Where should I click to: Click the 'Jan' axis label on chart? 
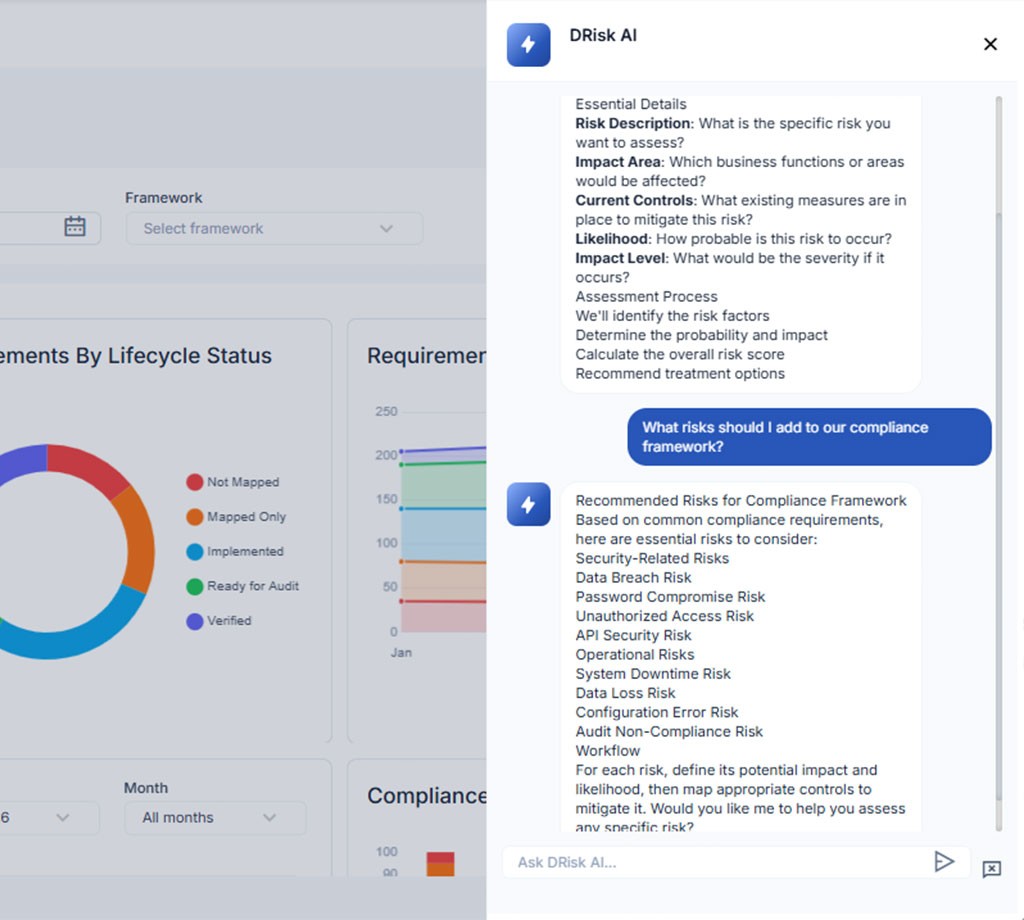pos(401,652)
